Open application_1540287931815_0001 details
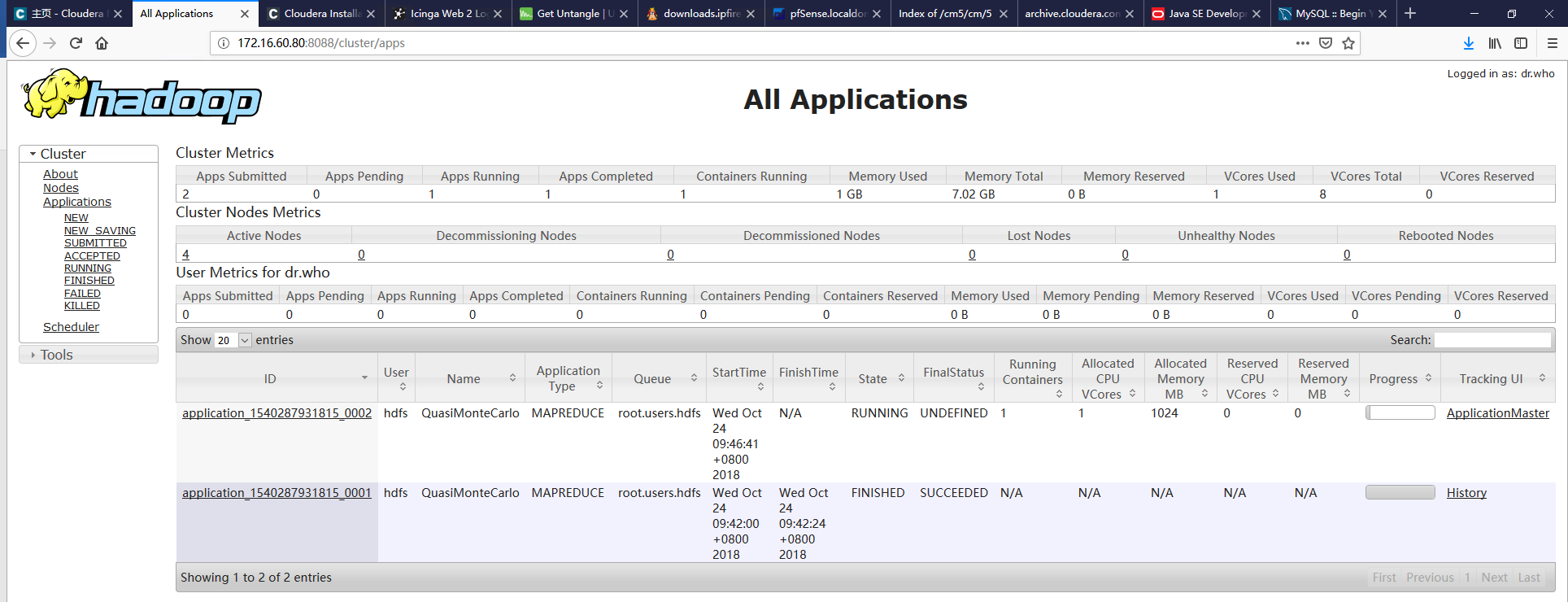Viewport: 1568px width, 602px height. 277,493
